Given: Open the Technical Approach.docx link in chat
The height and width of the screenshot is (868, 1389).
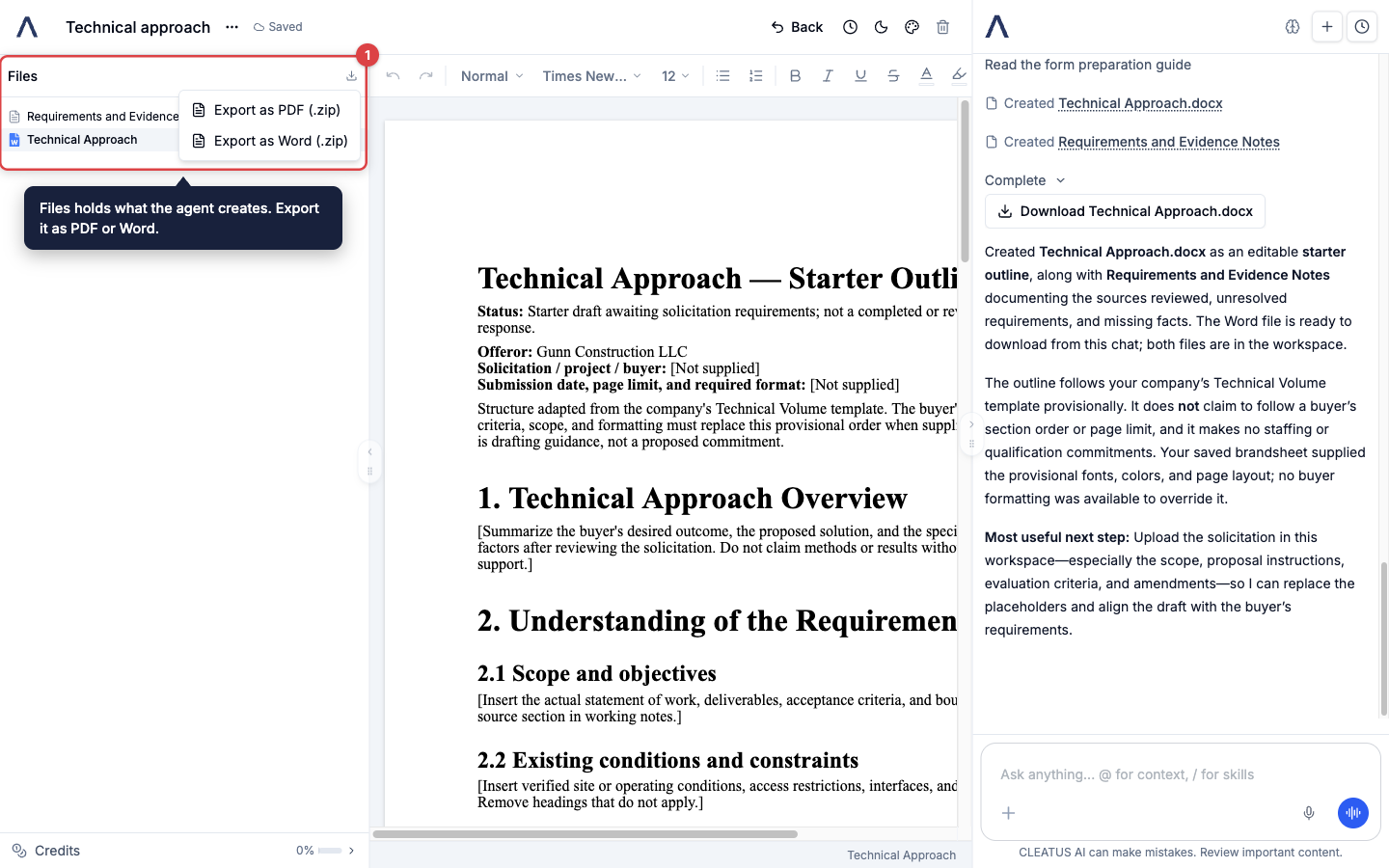Looking at the screenshot, I should (1140, 103).
